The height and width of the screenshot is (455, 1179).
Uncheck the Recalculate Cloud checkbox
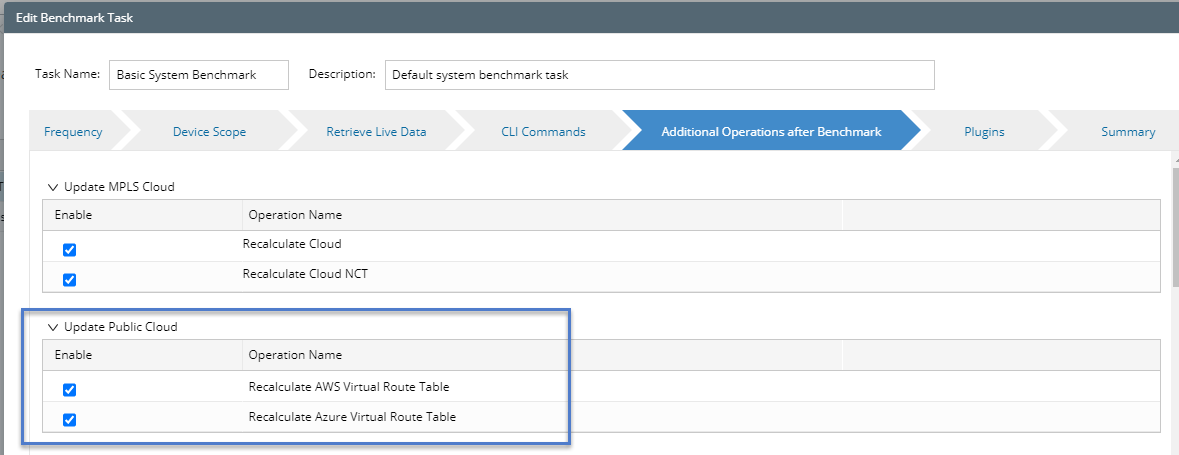coord(70,250)
